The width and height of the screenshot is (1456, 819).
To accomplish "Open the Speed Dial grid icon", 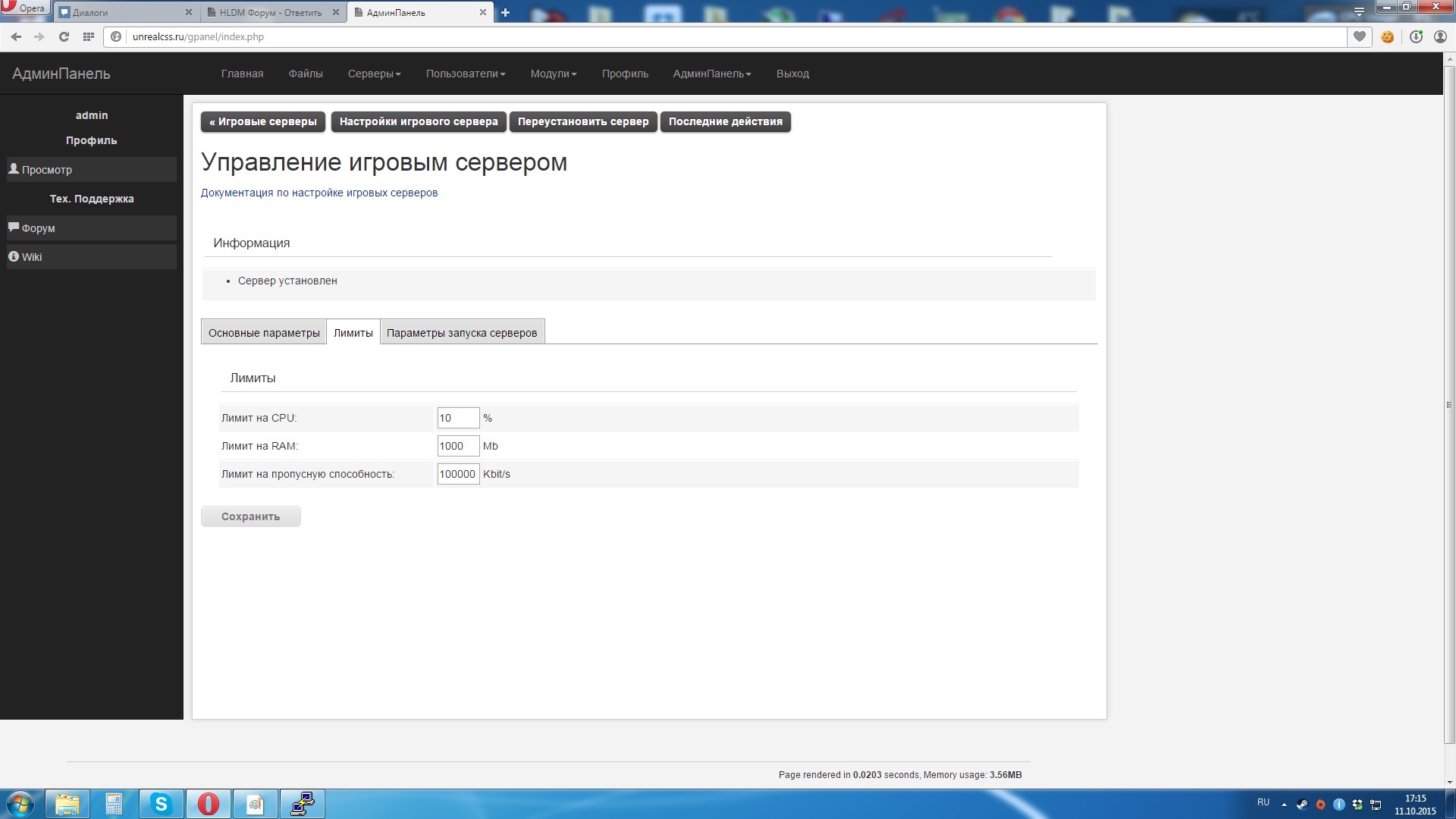I will [x=89, y=36].
